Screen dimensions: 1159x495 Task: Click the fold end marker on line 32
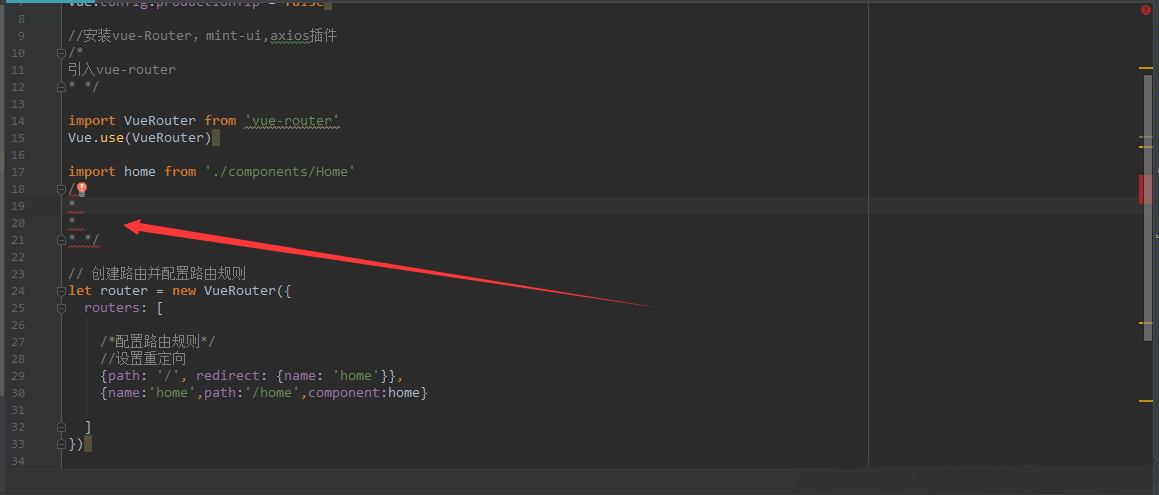coord(62,427)
